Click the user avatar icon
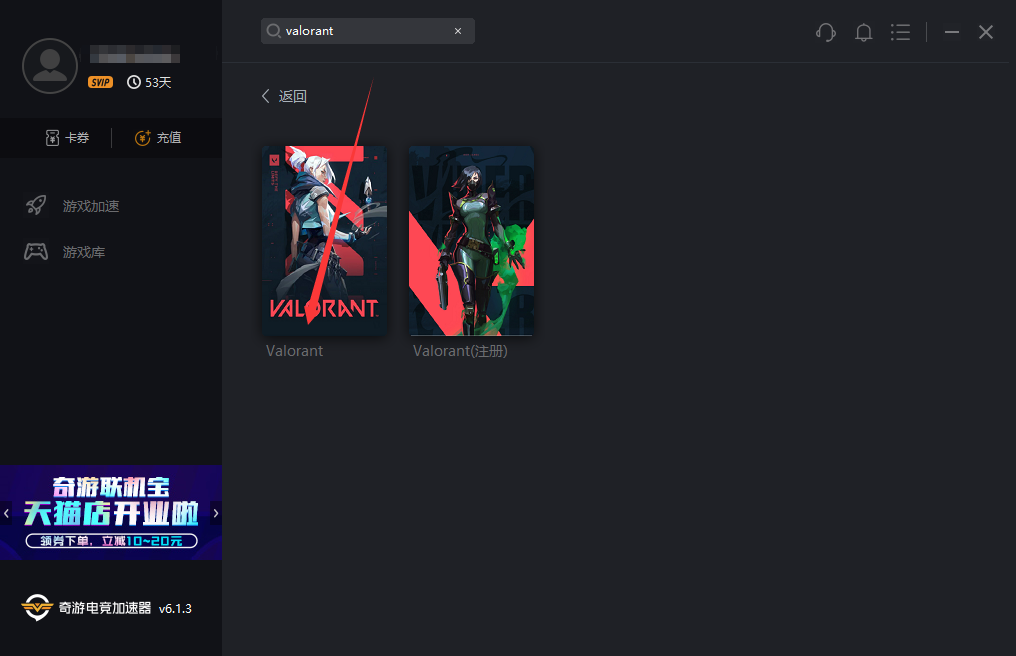The height and width of the screenshot is (656, 1016). tap(50, 65)
